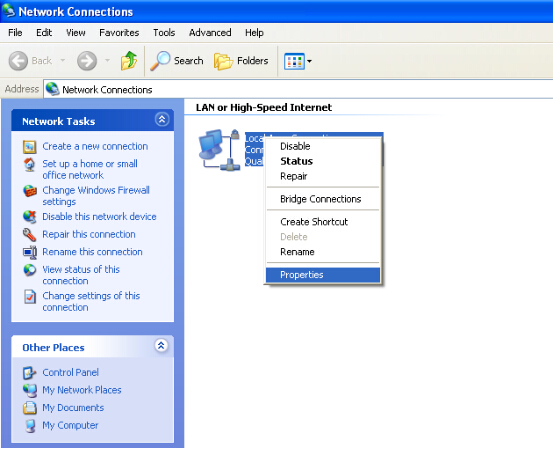The height and width of the screenshot is (449, 553).
Task: Collapse the Network Tasks panel
Action: (162, 120)
